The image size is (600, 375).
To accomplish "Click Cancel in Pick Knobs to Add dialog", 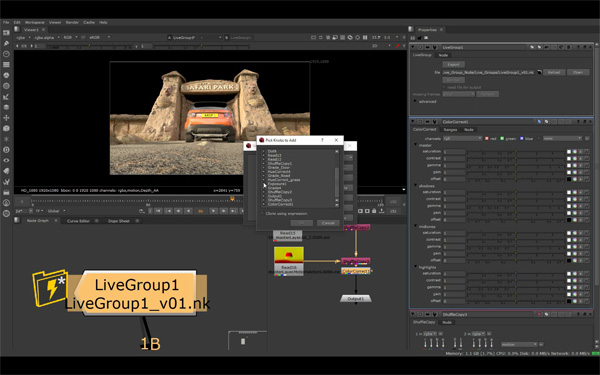I will [328, 223].
